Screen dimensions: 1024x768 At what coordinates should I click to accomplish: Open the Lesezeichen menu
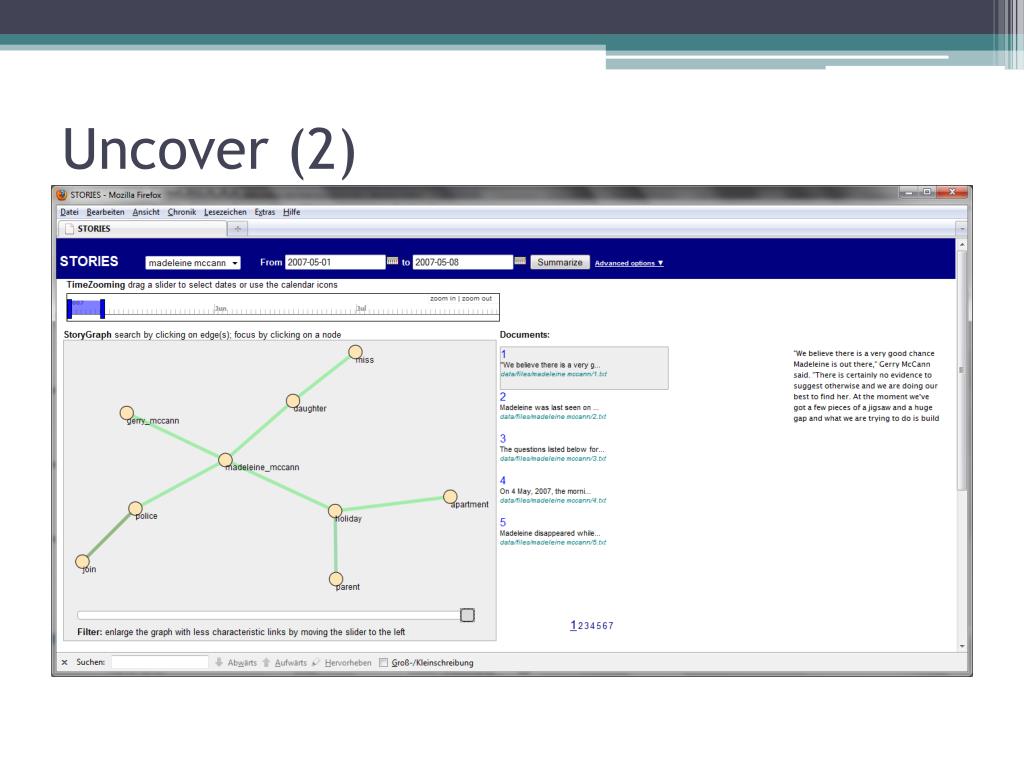[225, 212]
